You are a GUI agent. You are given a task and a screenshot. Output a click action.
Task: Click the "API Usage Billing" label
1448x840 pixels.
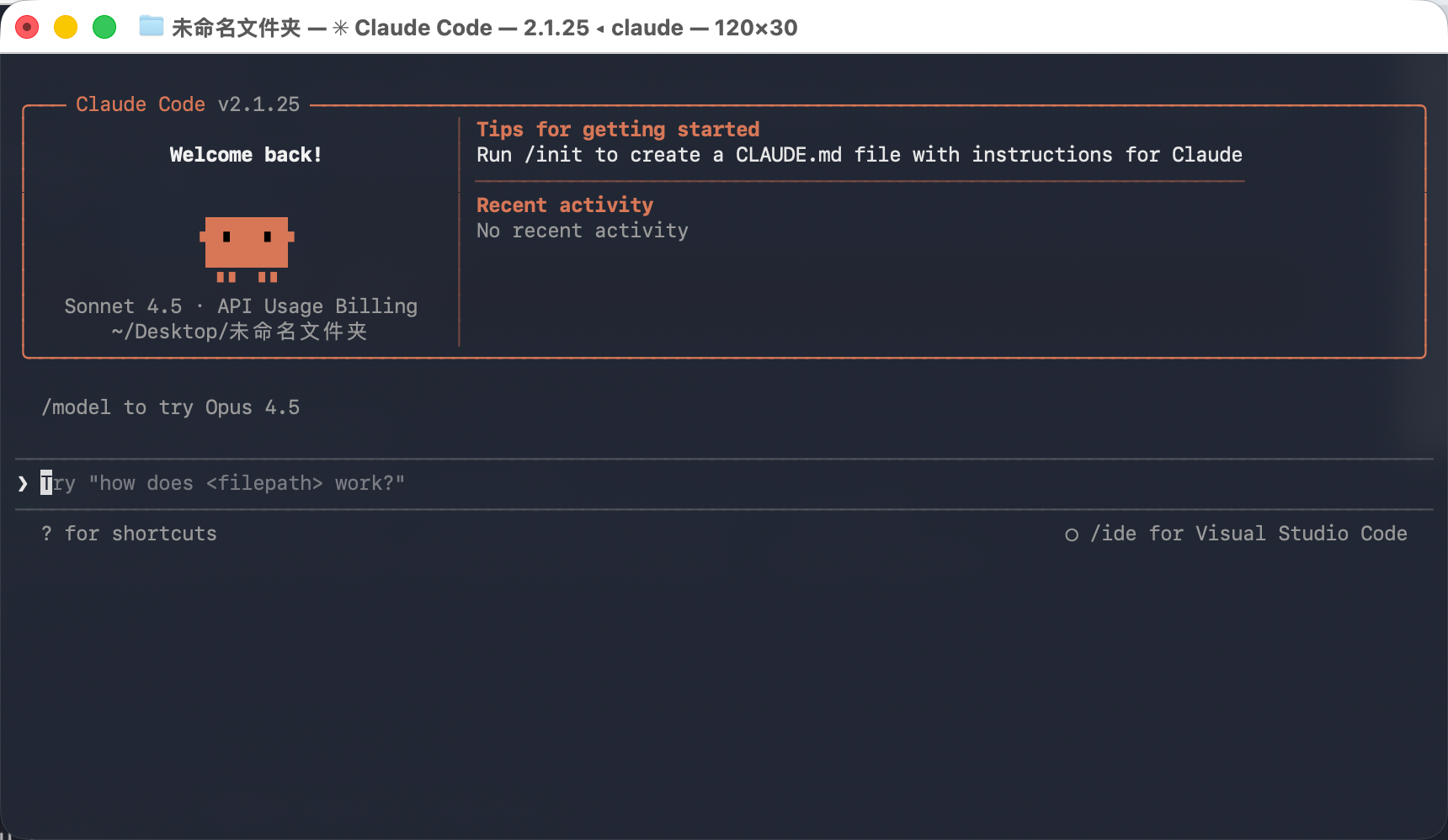tap(317, 306)
